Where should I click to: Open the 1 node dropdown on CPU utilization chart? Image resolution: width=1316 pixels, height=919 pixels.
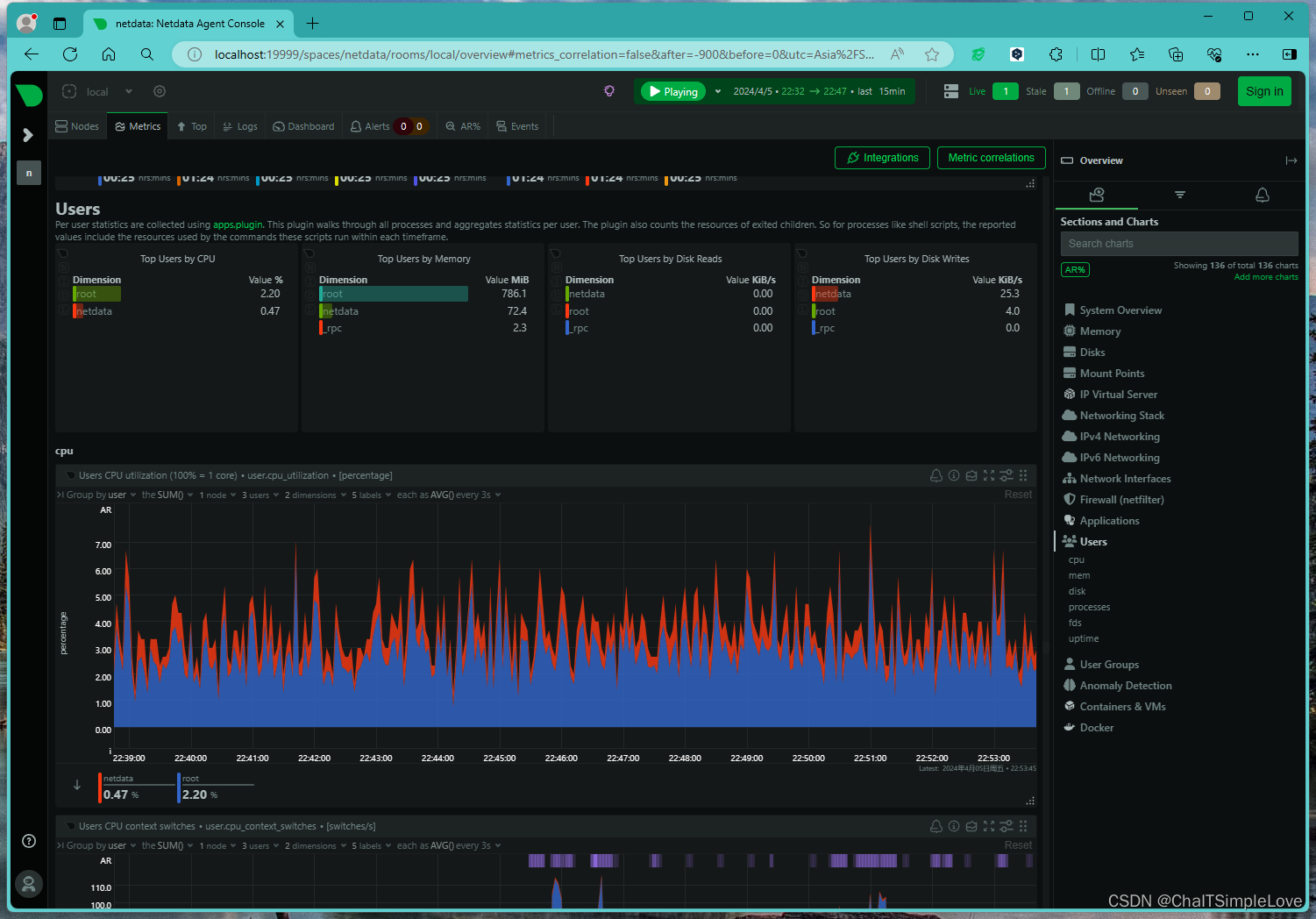tap(217, 495)
